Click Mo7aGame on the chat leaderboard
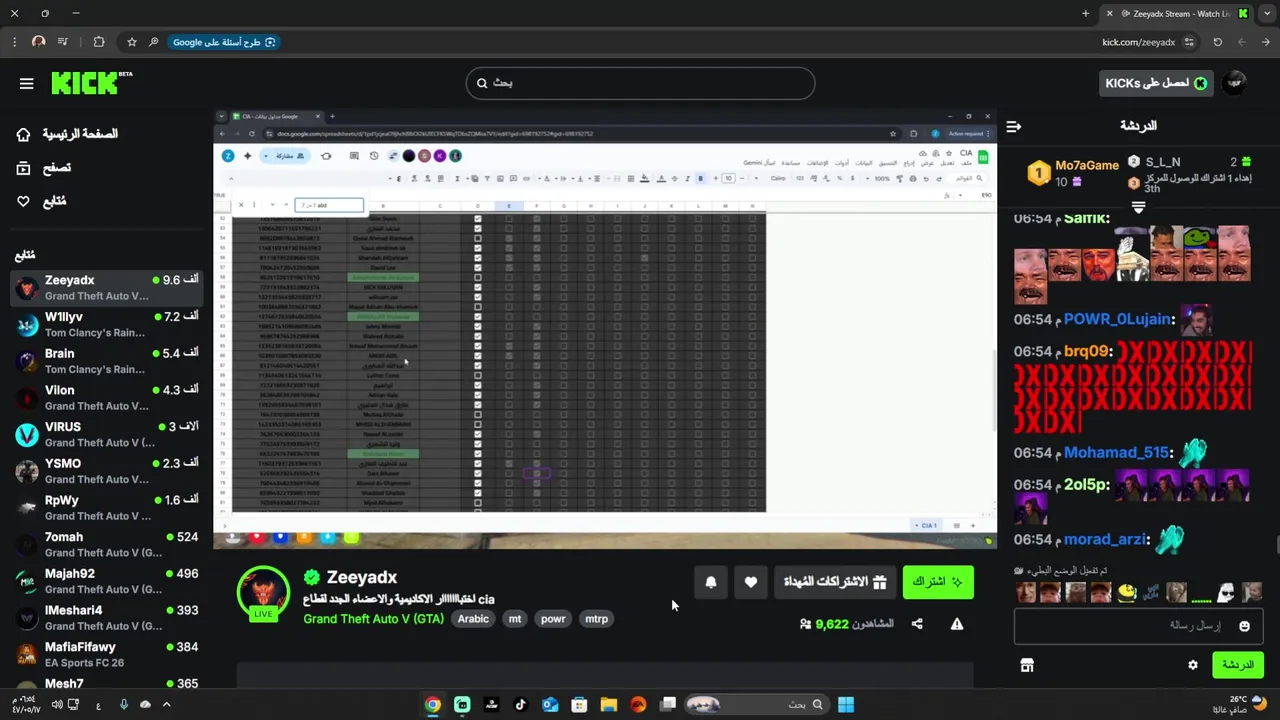Screen dimensions: 1280x720 1087,165
